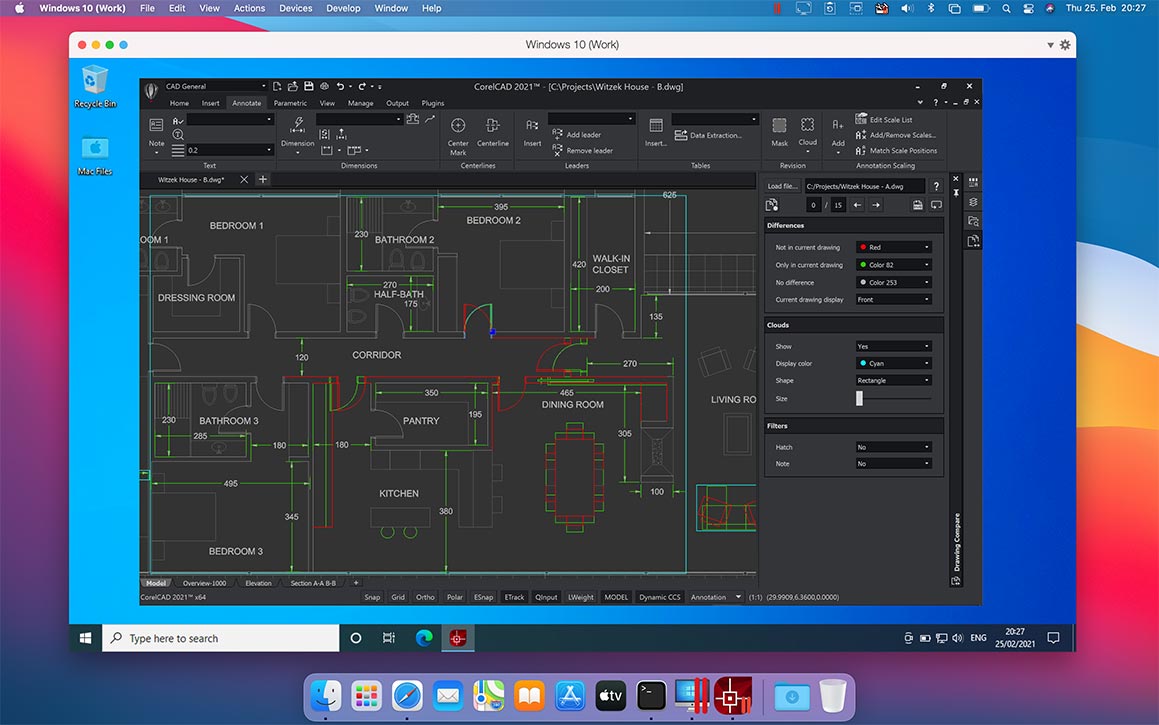The width and height of the screenshot is (1159, 725).
Task: Open the Current drawing display dropdown
Action: (x=893, y=299)
